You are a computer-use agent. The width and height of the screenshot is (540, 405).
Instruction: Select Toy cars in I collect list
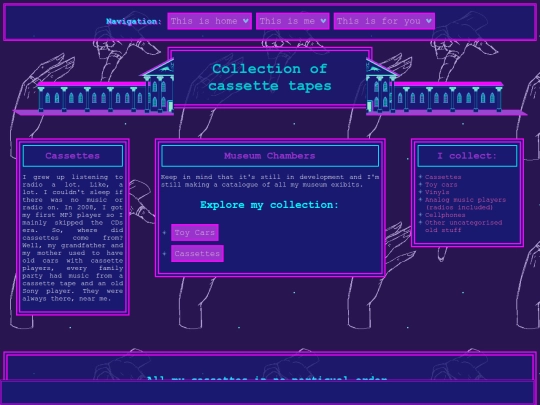click(441, 185)
